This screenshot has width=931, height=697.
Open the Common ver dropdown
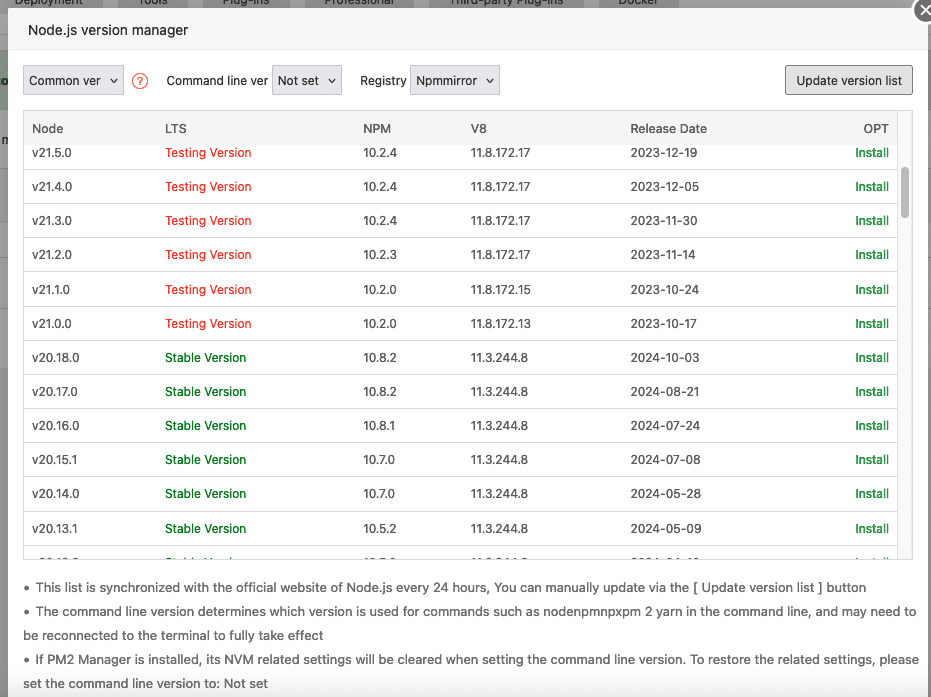(74, 81)
